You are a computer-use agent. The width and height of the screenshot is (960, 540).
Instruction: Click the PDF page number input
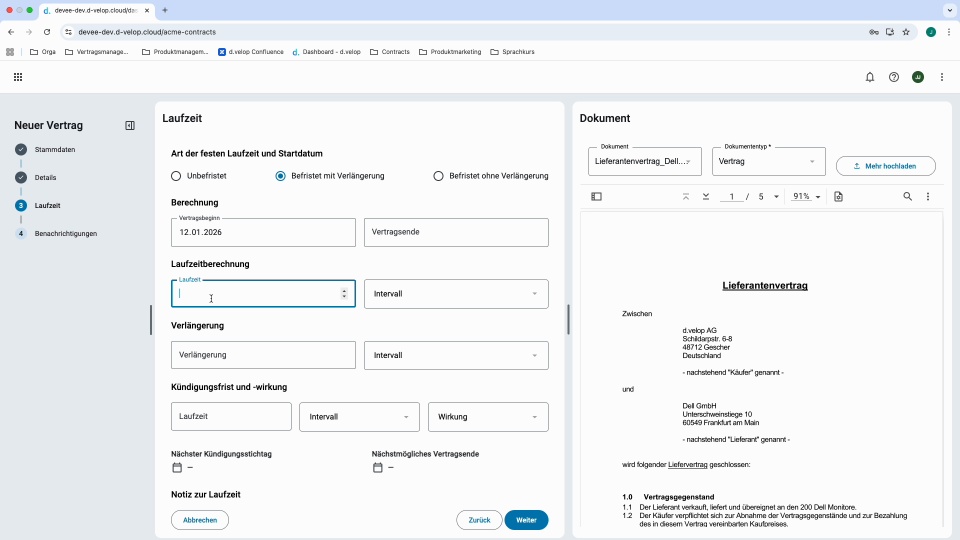click(x=731, y=197)
